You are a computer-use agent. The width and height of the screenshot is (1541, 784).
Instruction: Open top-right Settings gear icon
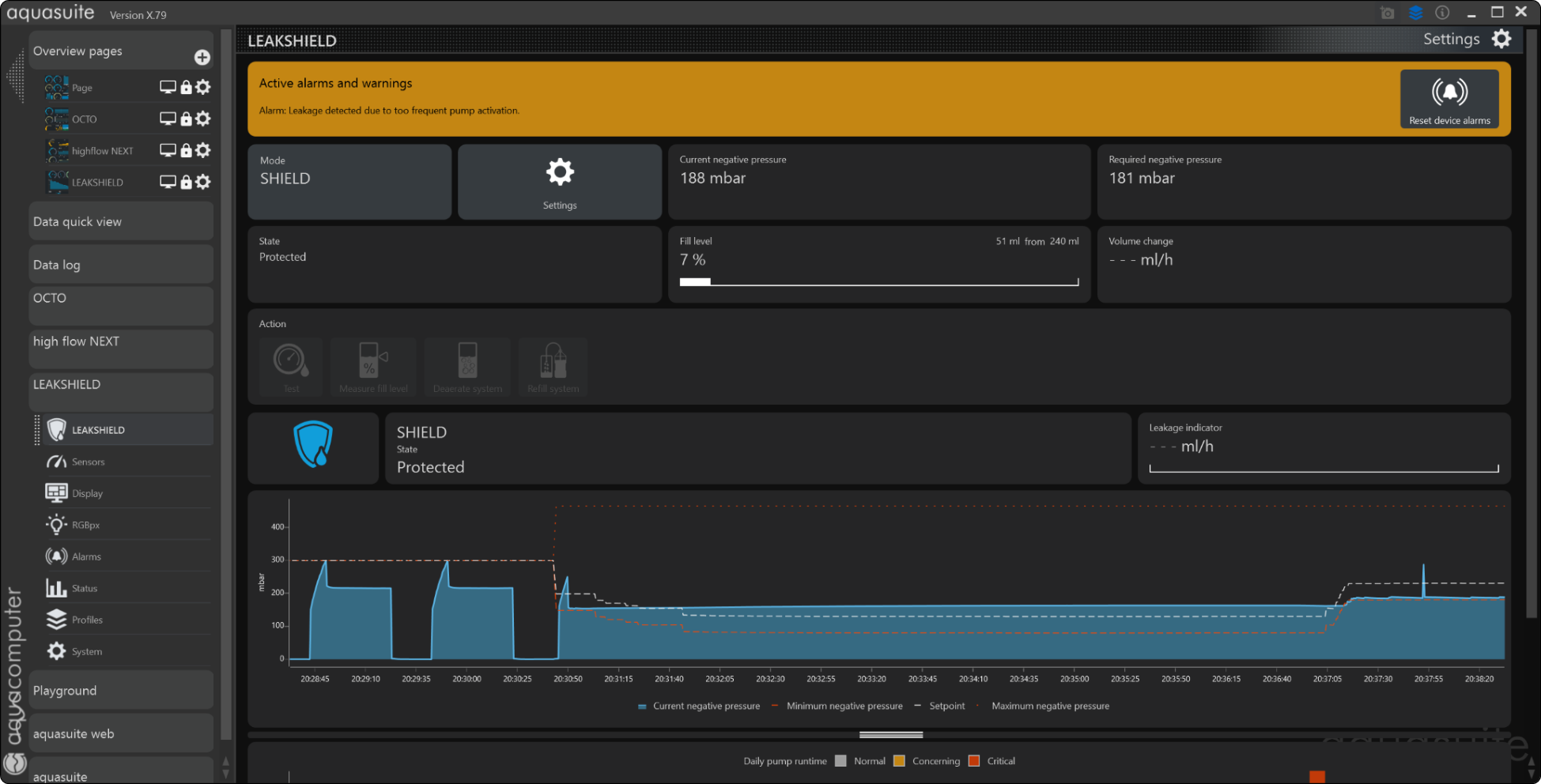[x=1501, y=40]
